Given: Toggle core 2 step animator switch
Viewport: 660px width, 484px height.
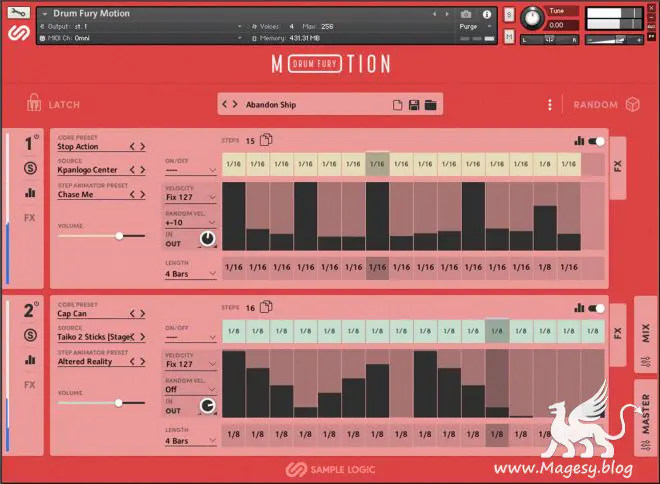Looking at the screenshot, I should tap(596, 308).
